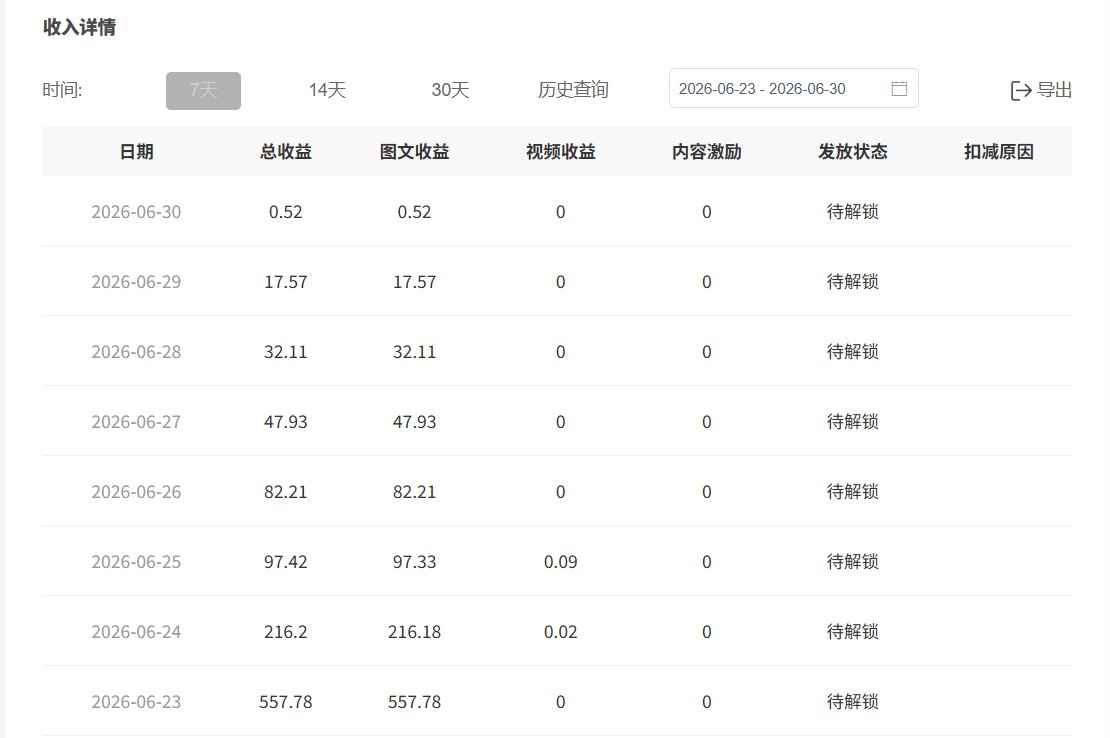Click the 时间: filter label
Viewport: 1110px width, 738px height.
(x=62, y=90)
